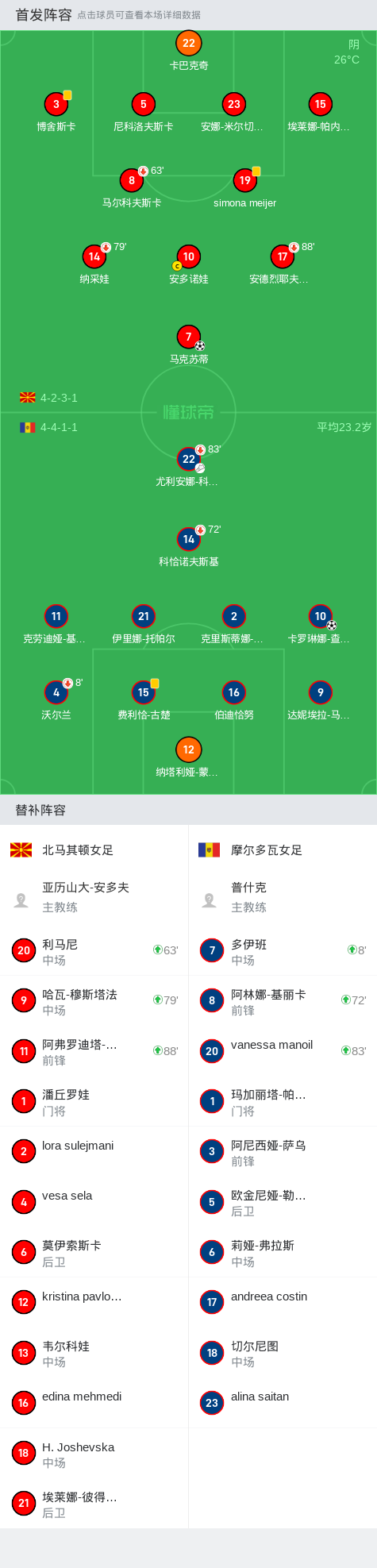
Task: Select substitute vanessa manoil number 20
Action: [283, 1051]
